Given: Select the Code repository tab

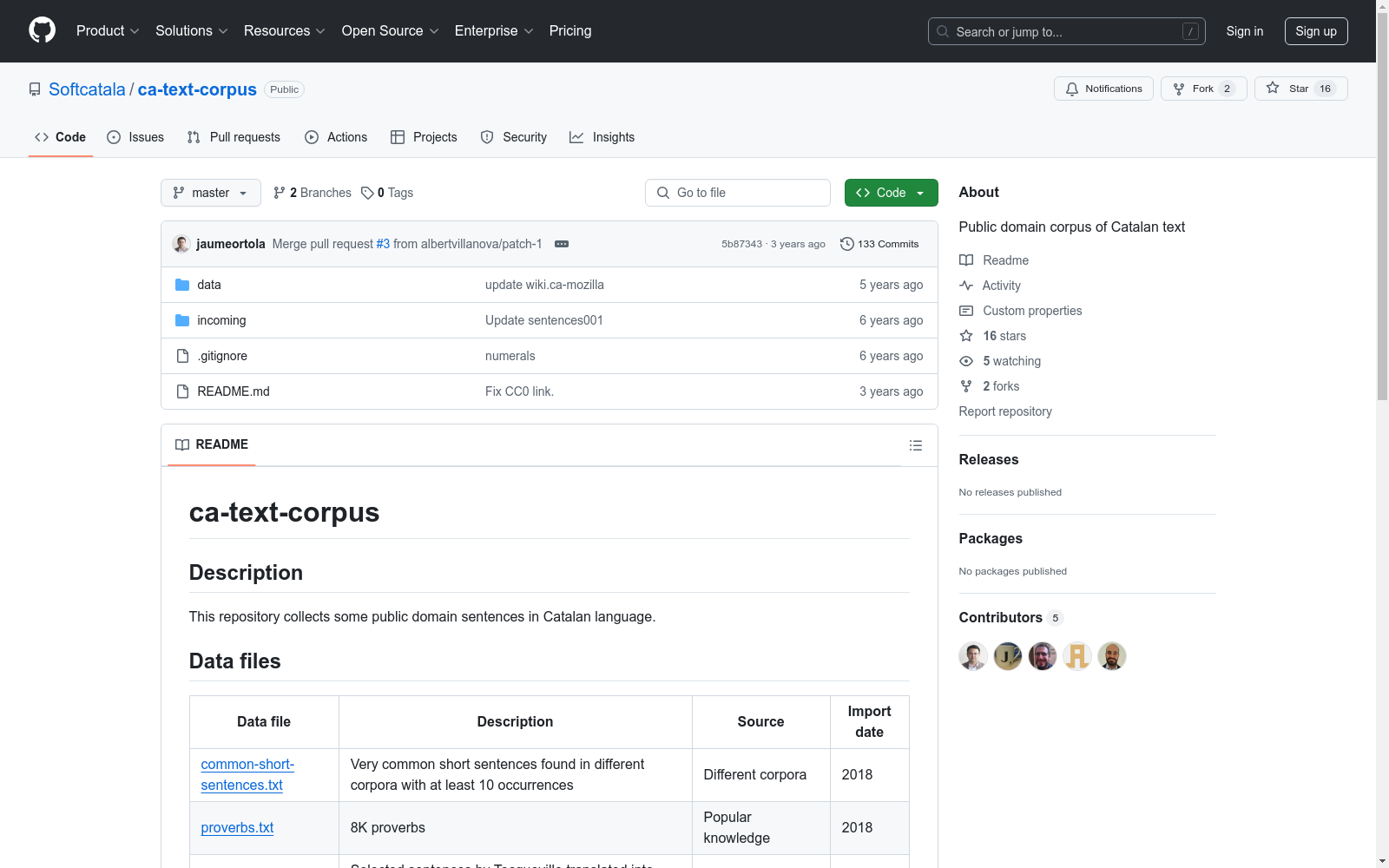Looking at the screenshot, I should [x=61, y=137].
